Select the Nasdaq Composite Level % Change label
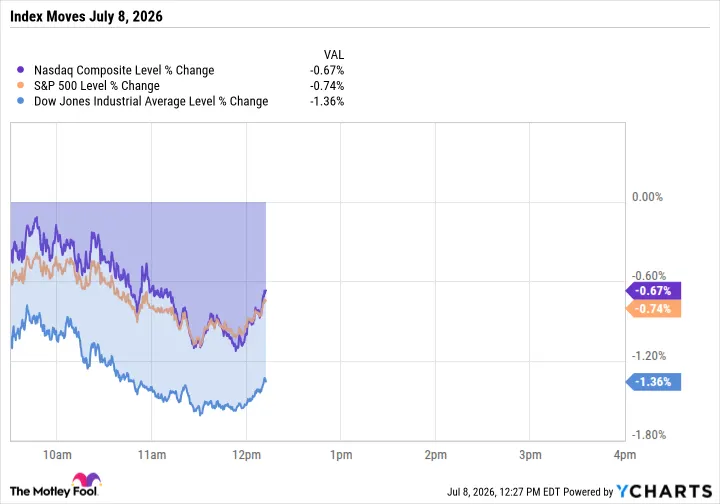Image resolution: width=720 pixels, height=504 pixels. pyautogui.click(x=124, y=70)
